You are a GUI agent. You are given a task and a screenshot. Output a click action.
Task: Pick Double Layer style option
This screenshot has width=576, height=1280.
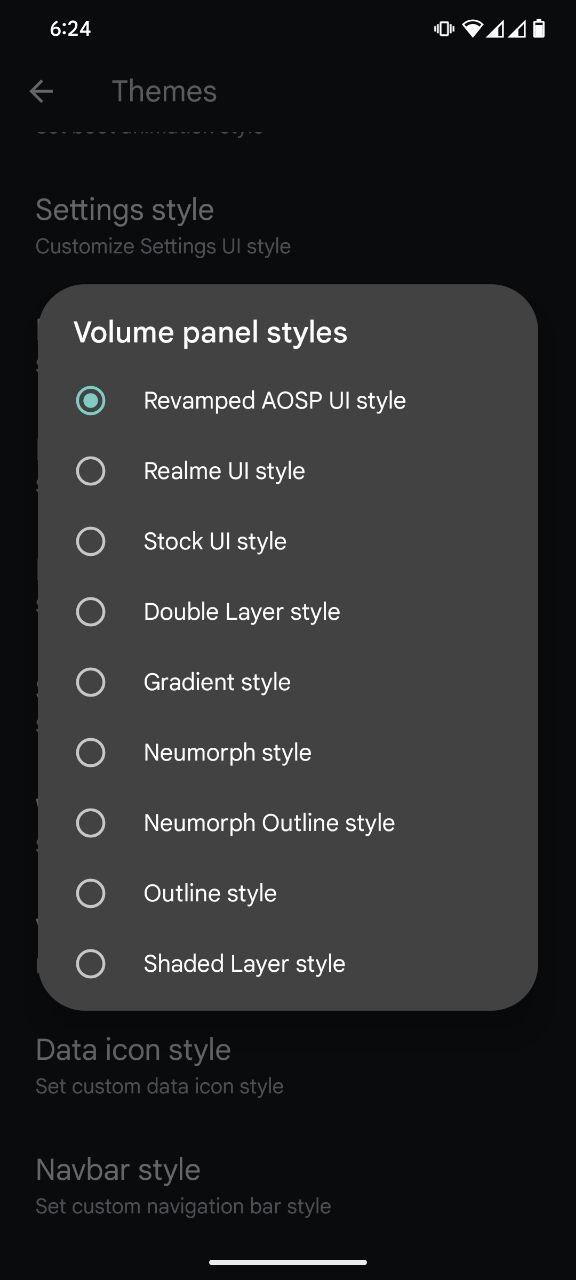coord(287,612)
